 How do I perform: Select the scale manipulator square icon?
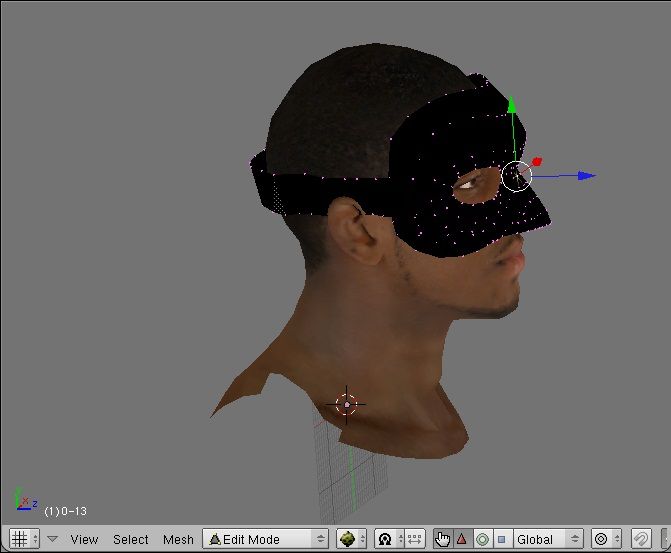pos(501,539)
